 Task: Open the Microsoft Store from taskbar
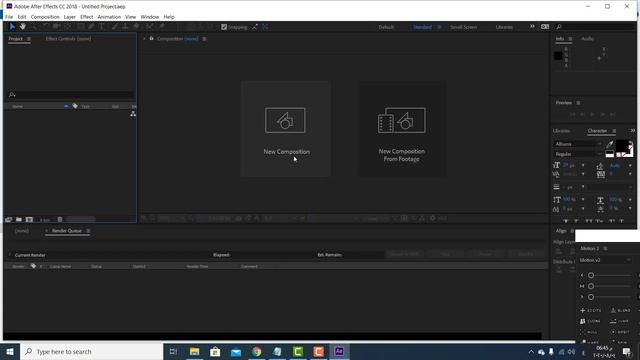(215, 351)
